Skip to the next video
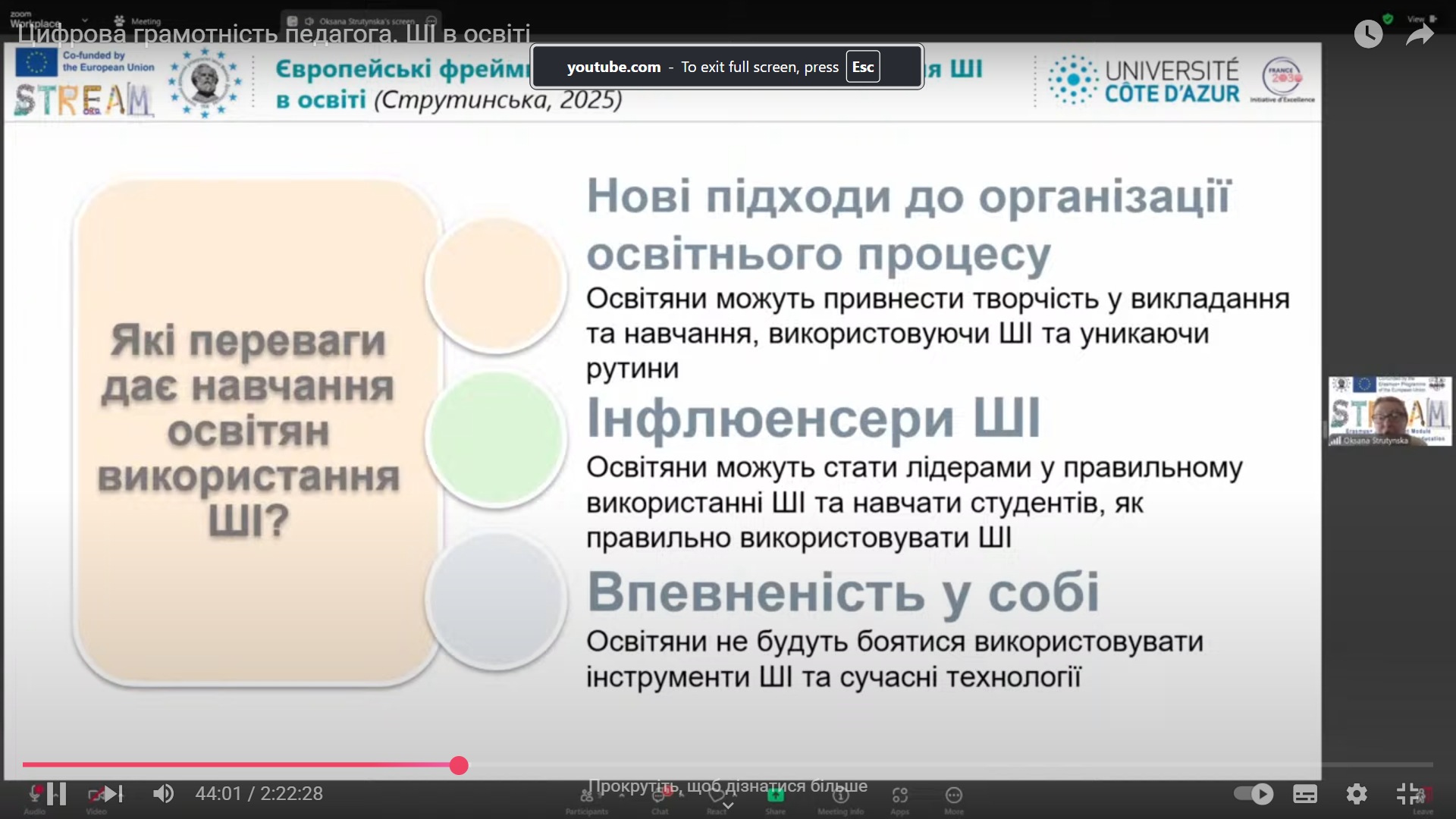The image size is (1456, 819). (112, 794)
